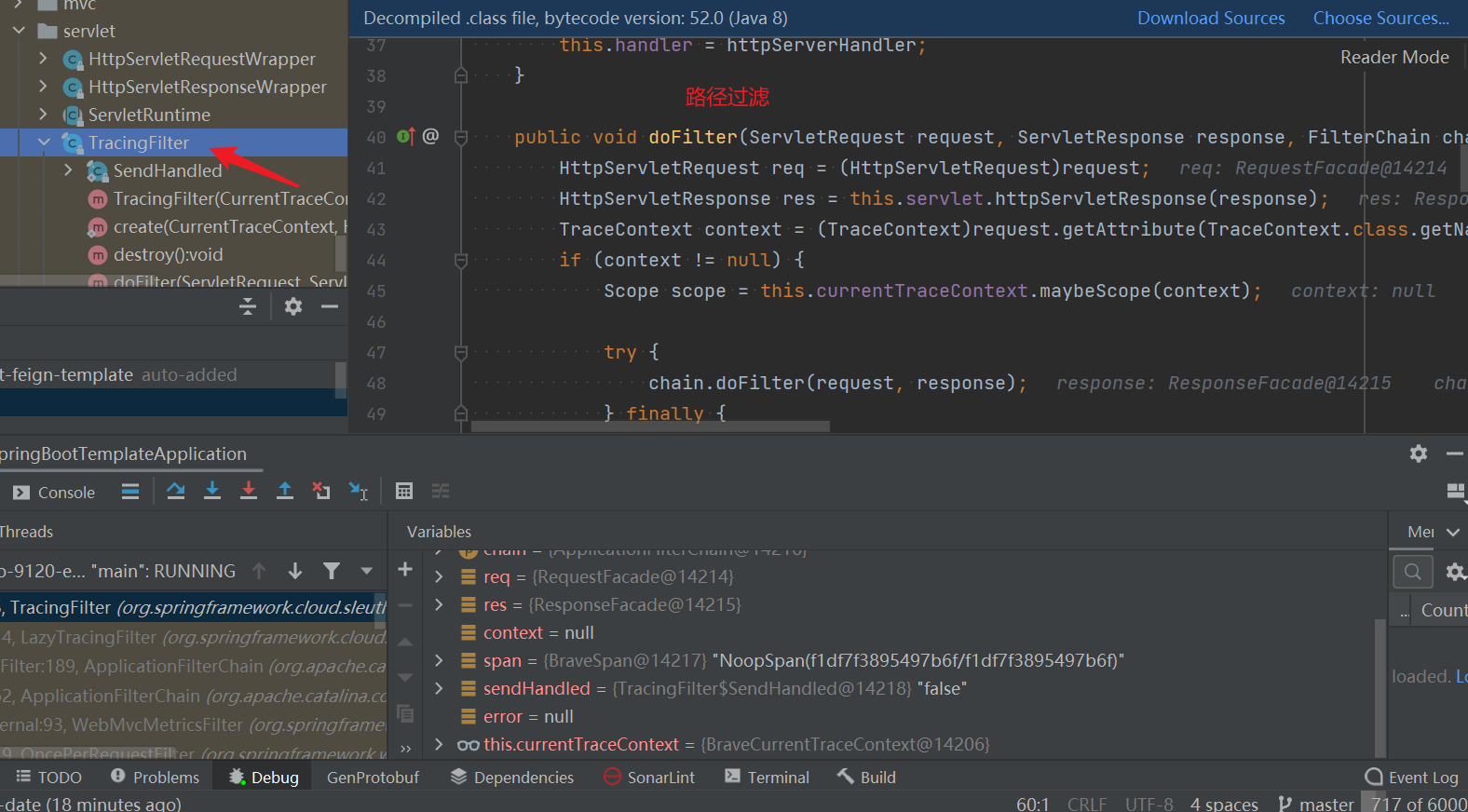Open debug tool window settings gear
The image size is (1468, 812).
[1419, 453]
